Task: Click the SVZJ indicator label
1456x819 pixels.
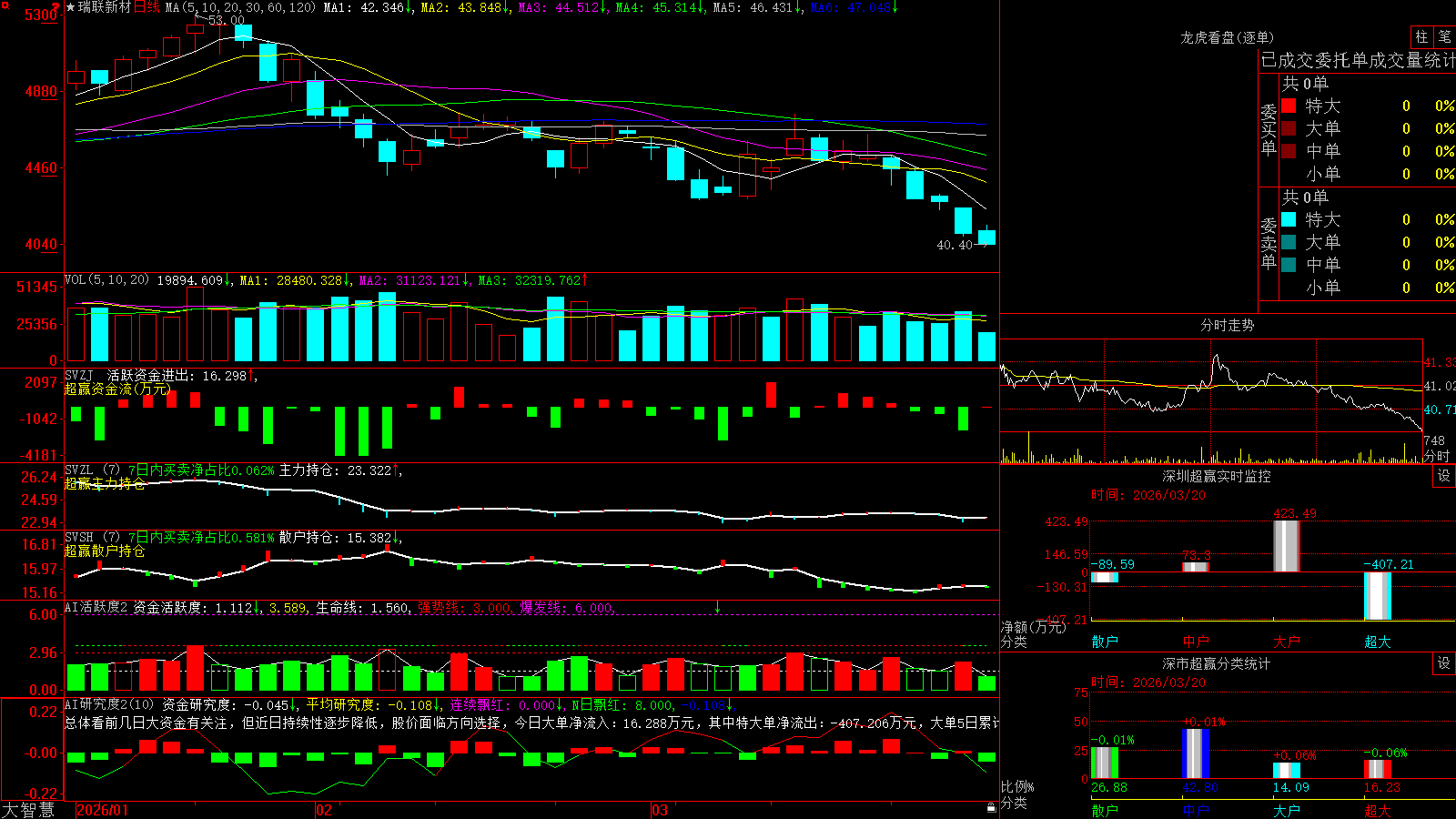Action: tap(79, 375)
